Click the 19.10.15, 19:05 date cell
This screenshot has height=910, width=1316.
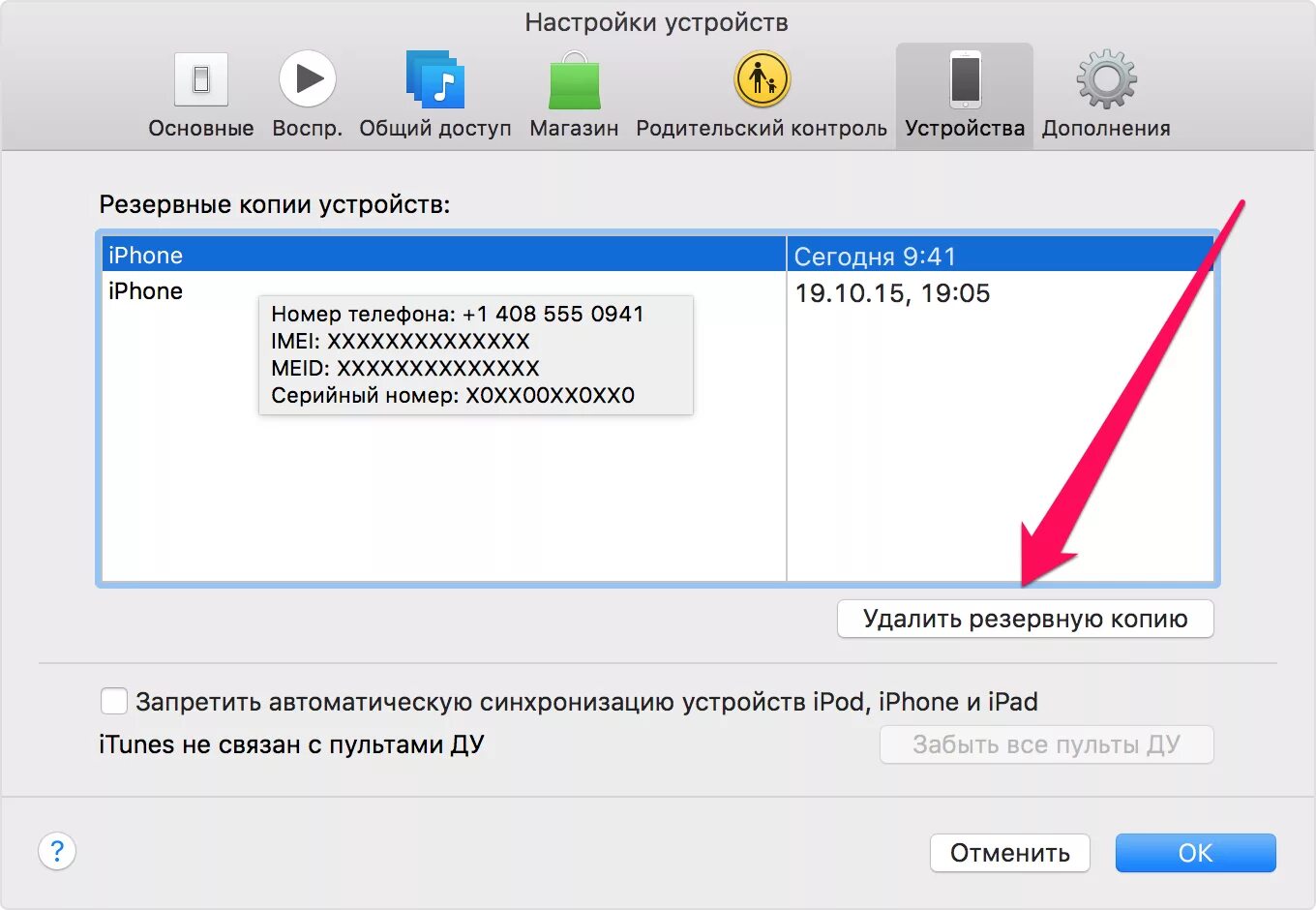coord(892,293)
